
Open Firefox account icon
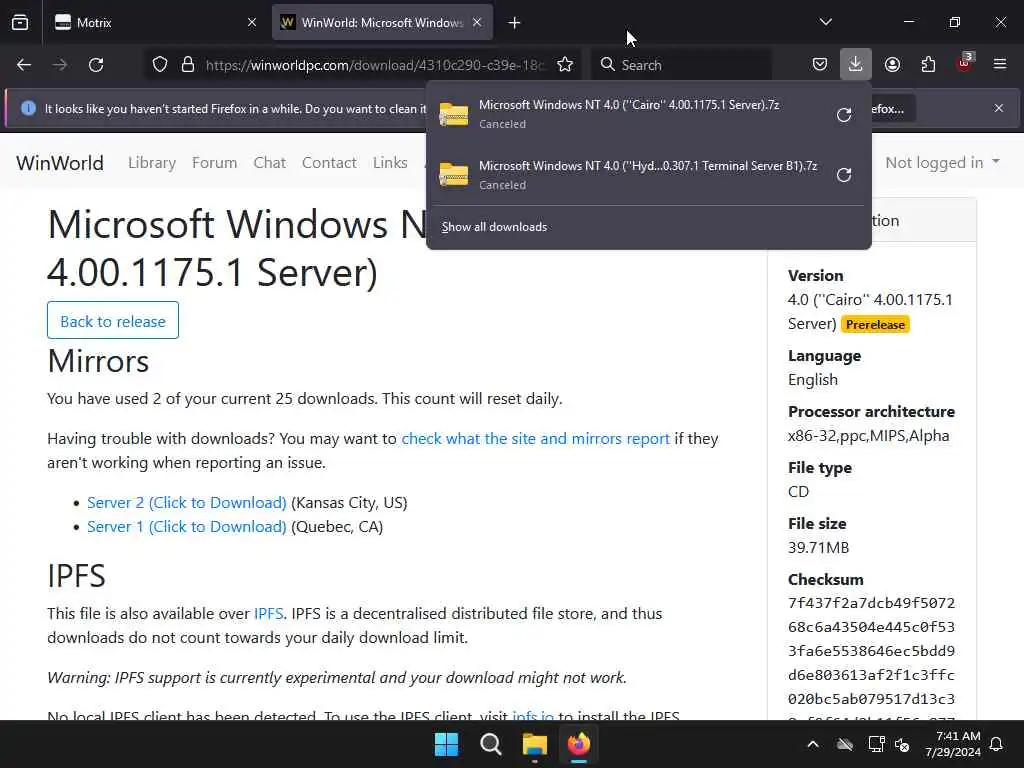click(x=892, y=65)
